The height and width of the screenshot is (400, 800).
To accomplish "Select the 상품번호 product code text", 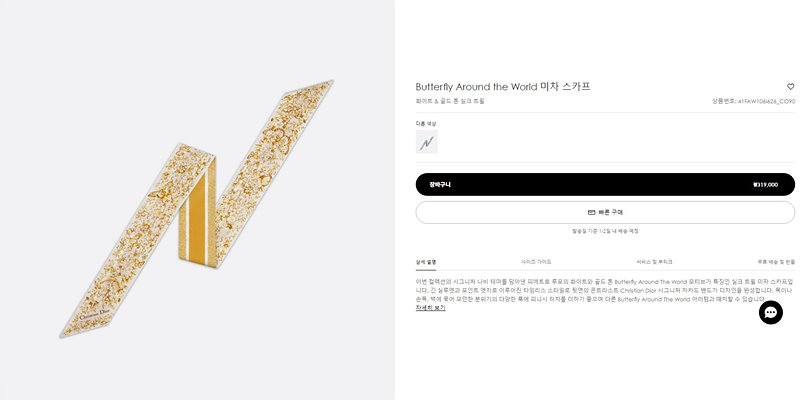I will click(754, 101).
